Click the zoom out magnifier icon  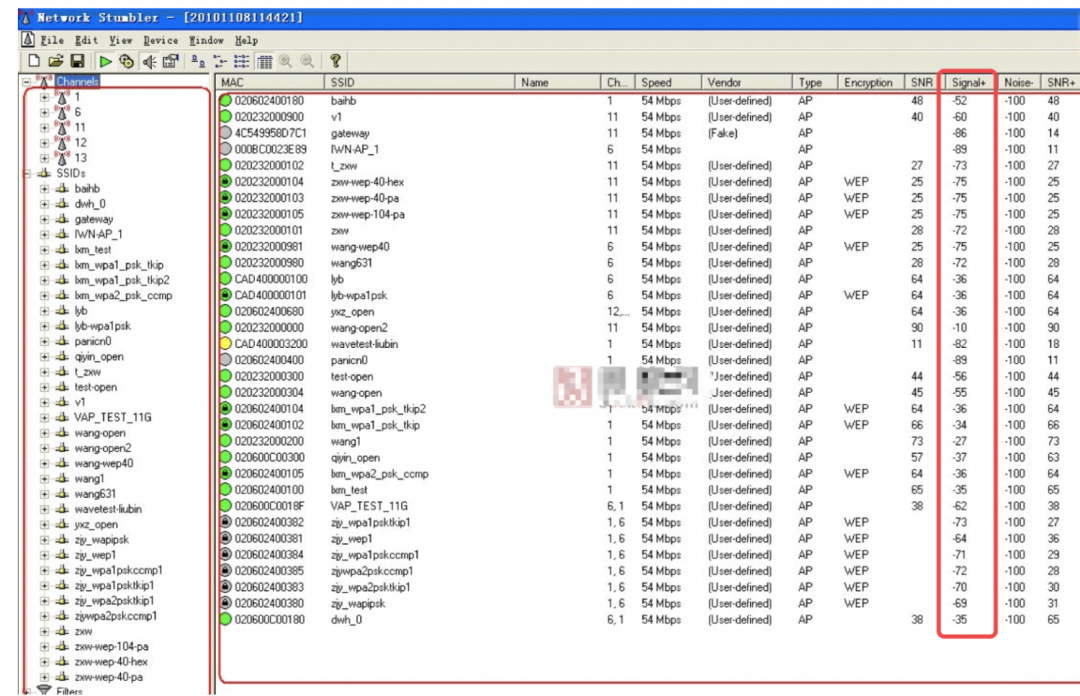(308, 61)
